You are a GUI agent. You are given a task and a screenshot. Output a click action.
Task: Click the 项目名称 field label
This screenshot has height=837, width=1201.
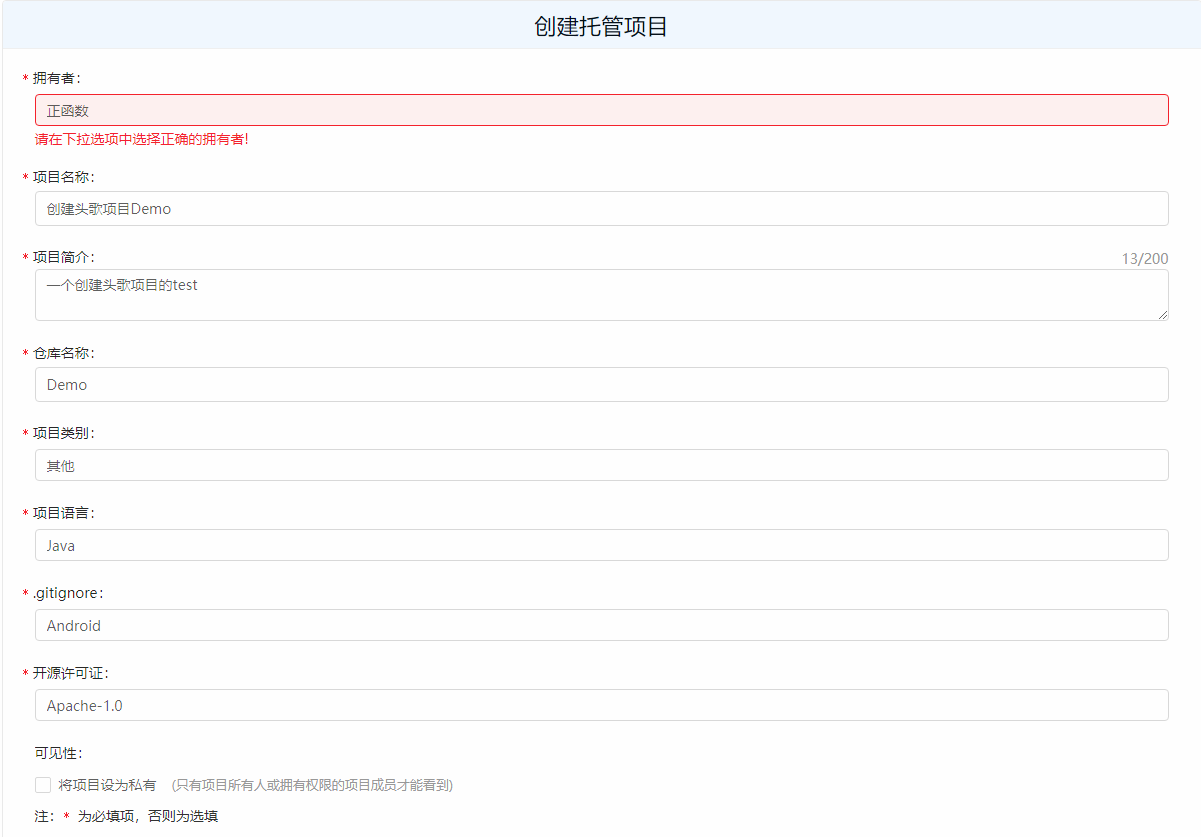click(x=64, y=177)
